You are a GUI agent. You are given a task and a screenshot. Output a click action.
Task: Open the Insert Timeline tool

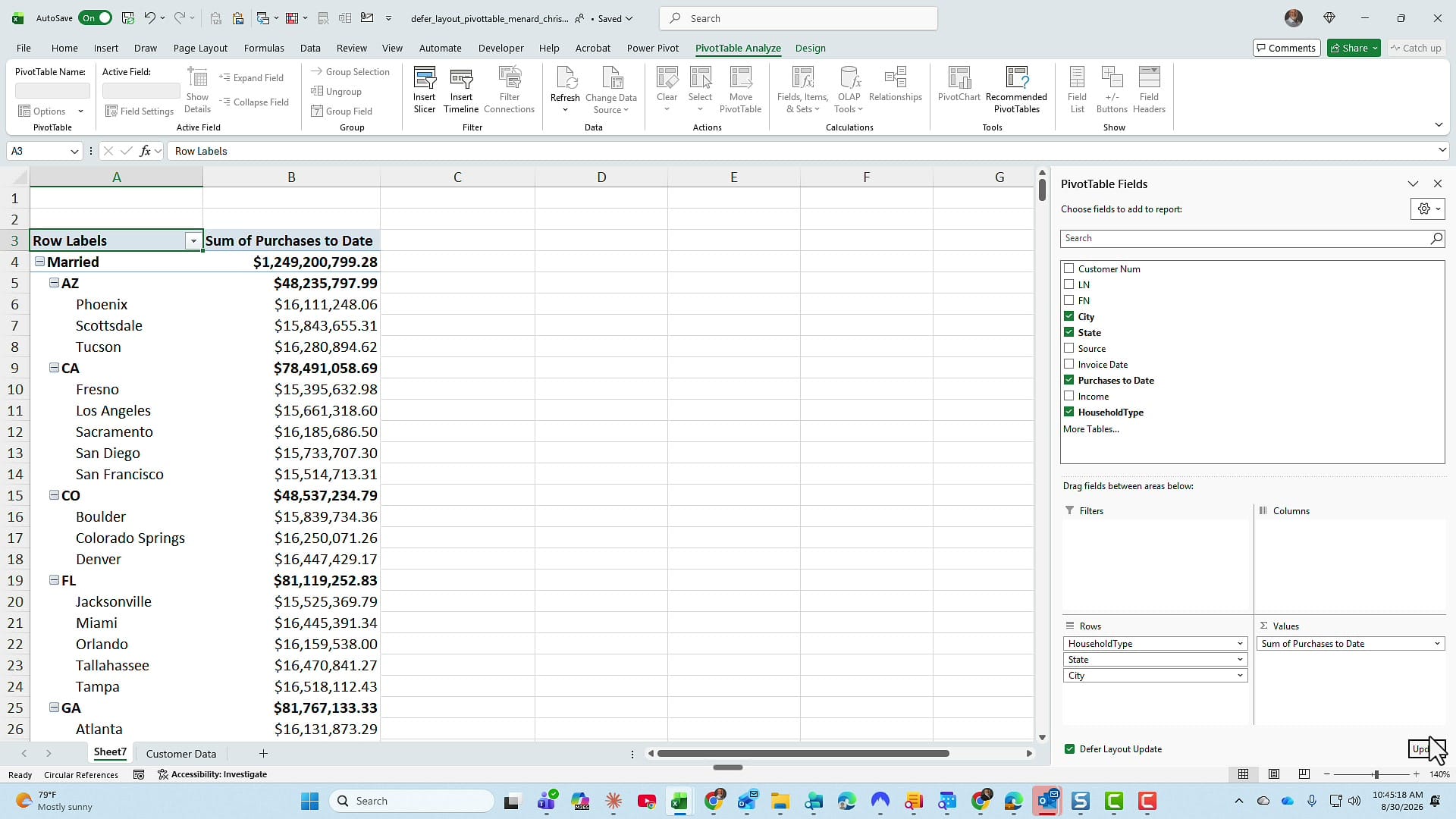point(461,89)
